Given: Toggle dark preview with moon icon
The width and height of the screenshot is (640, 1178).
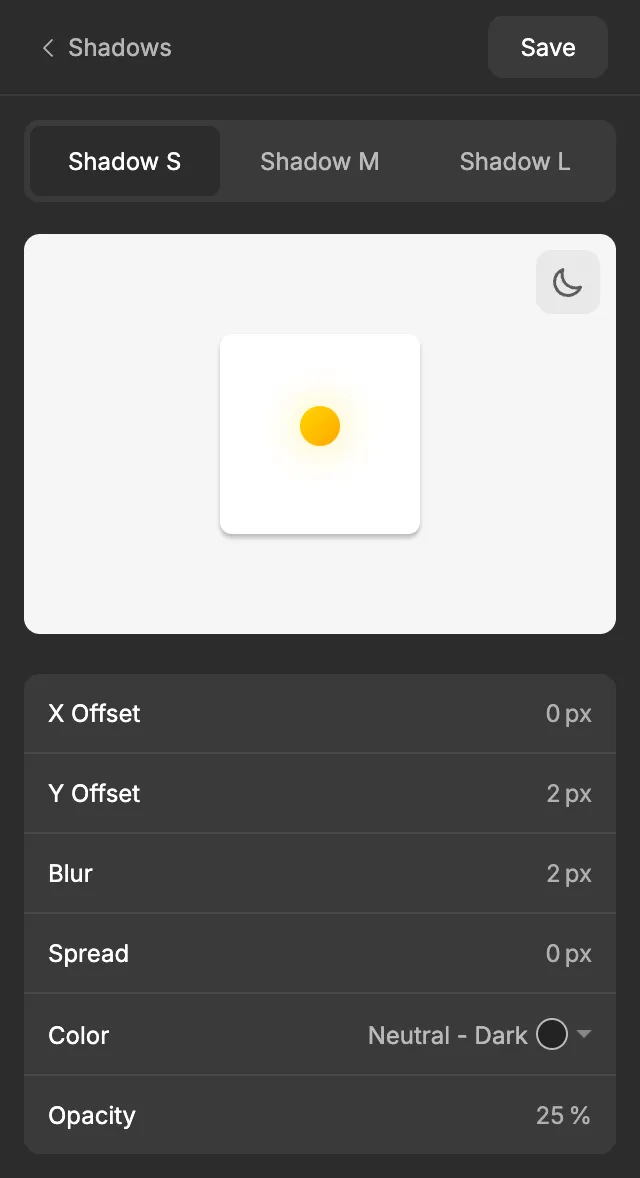Looking at the screenshot, I should tap(568, 282).
